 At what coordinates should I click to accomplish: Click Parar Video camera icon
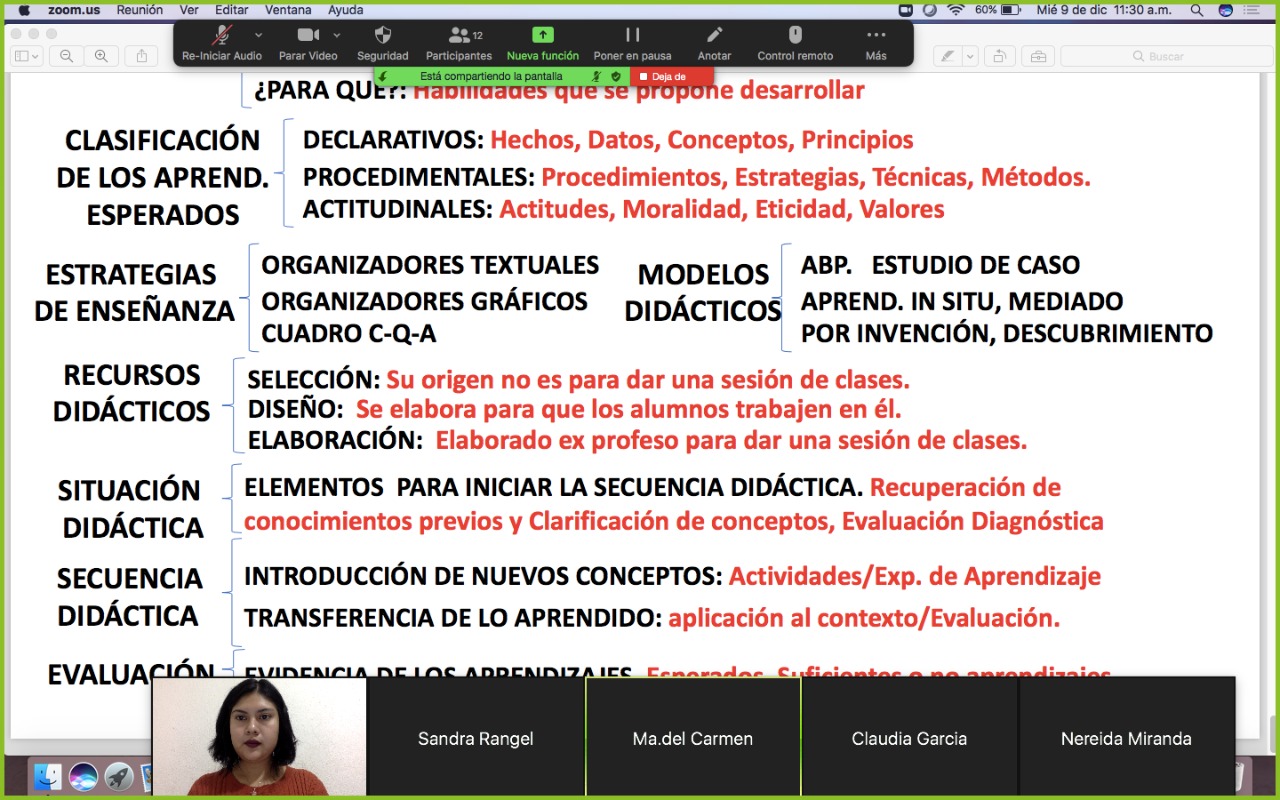(308, 36)
